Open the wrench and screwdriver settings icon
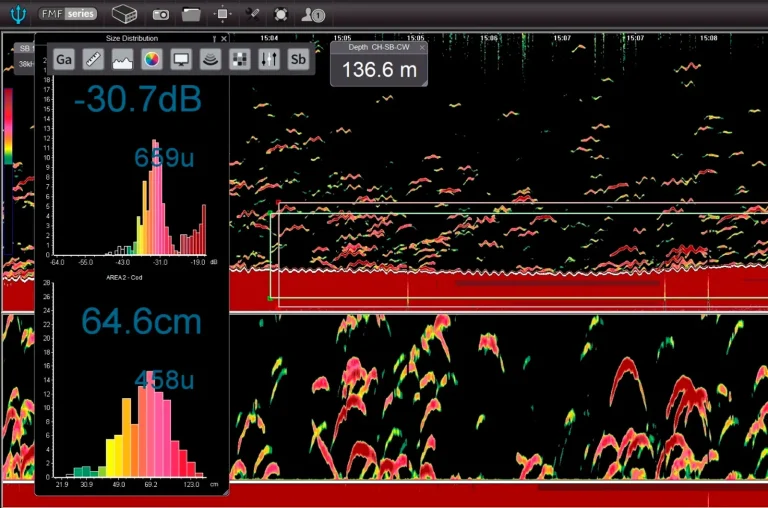Viewport: 768px width, 508px height. click(252, 14)
